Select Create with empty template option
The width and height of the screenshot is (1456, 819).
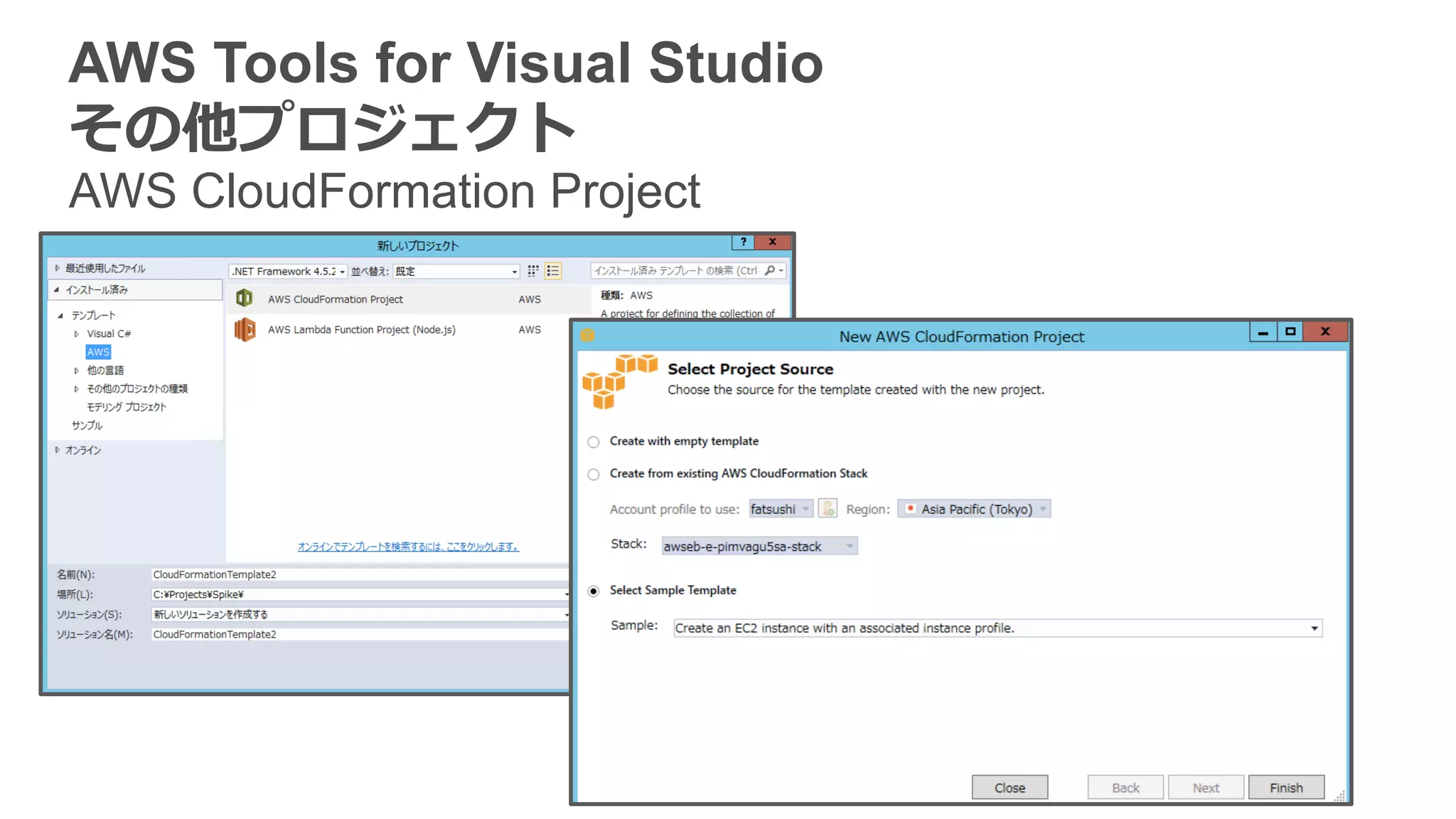click(x=594, y=442)
